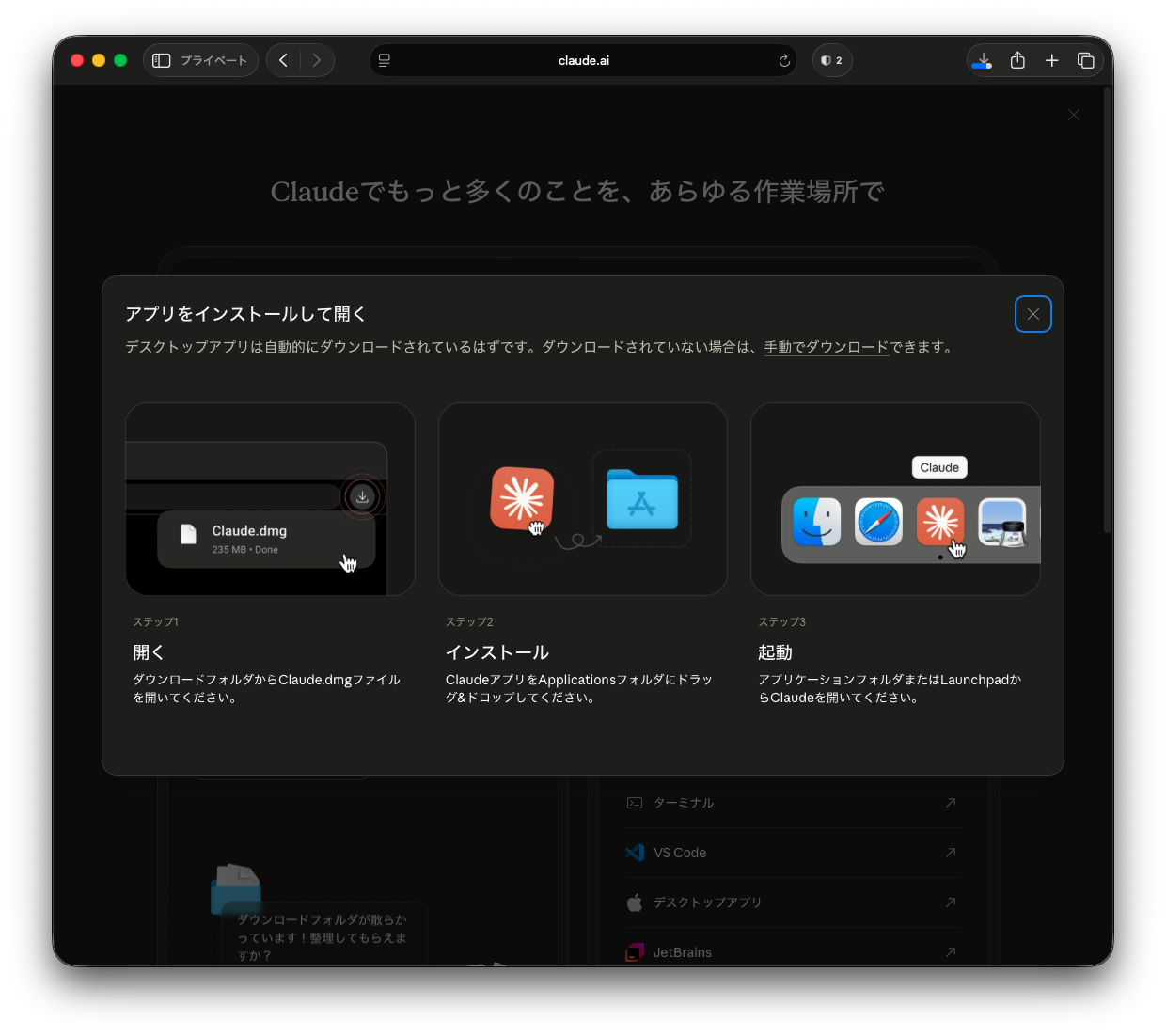Screen dimensions: 1166x1036
Task: Click the 起動 step heading
Action: tap(776, 652)
